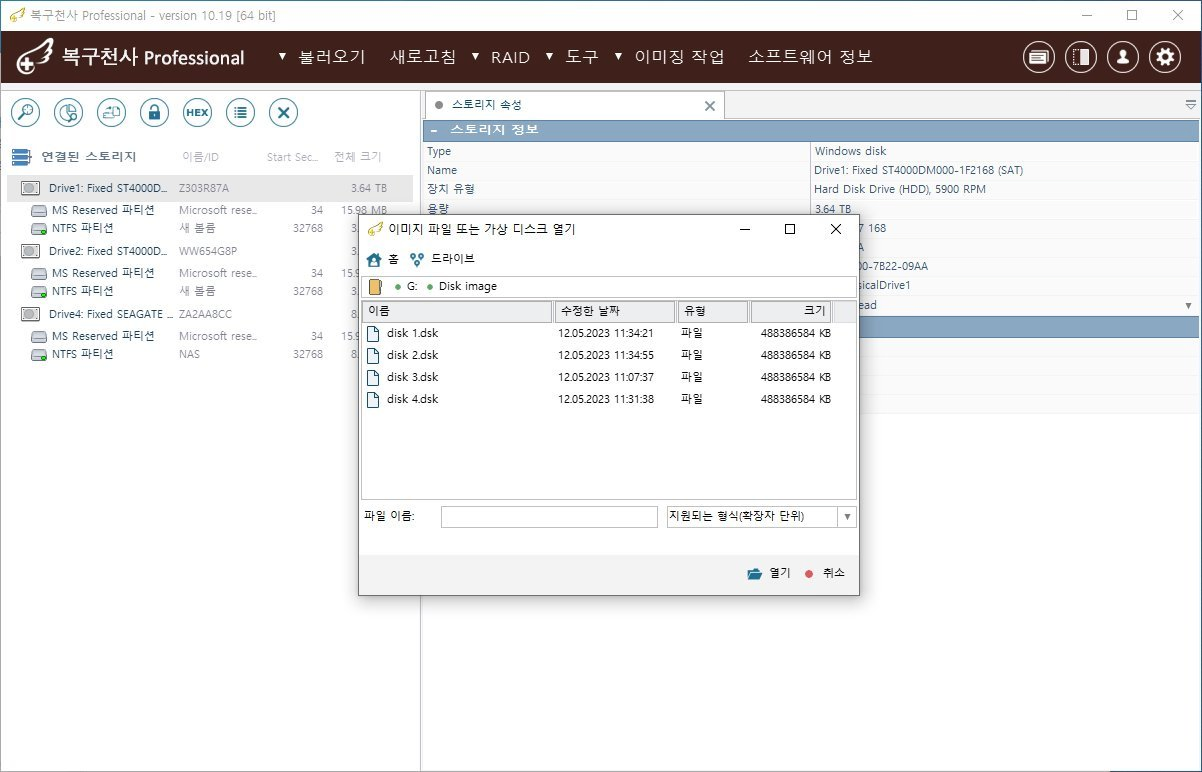Click the panel layout icon in header
The image size is (1202, 772).
(1081, 57)
